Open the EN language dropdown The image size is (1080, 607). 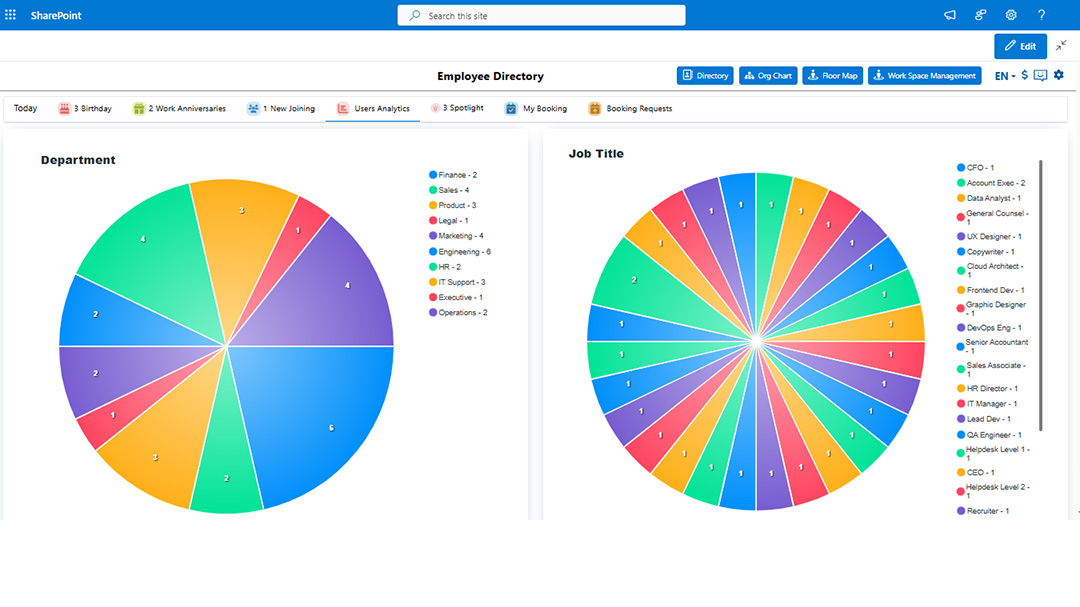1003,74
